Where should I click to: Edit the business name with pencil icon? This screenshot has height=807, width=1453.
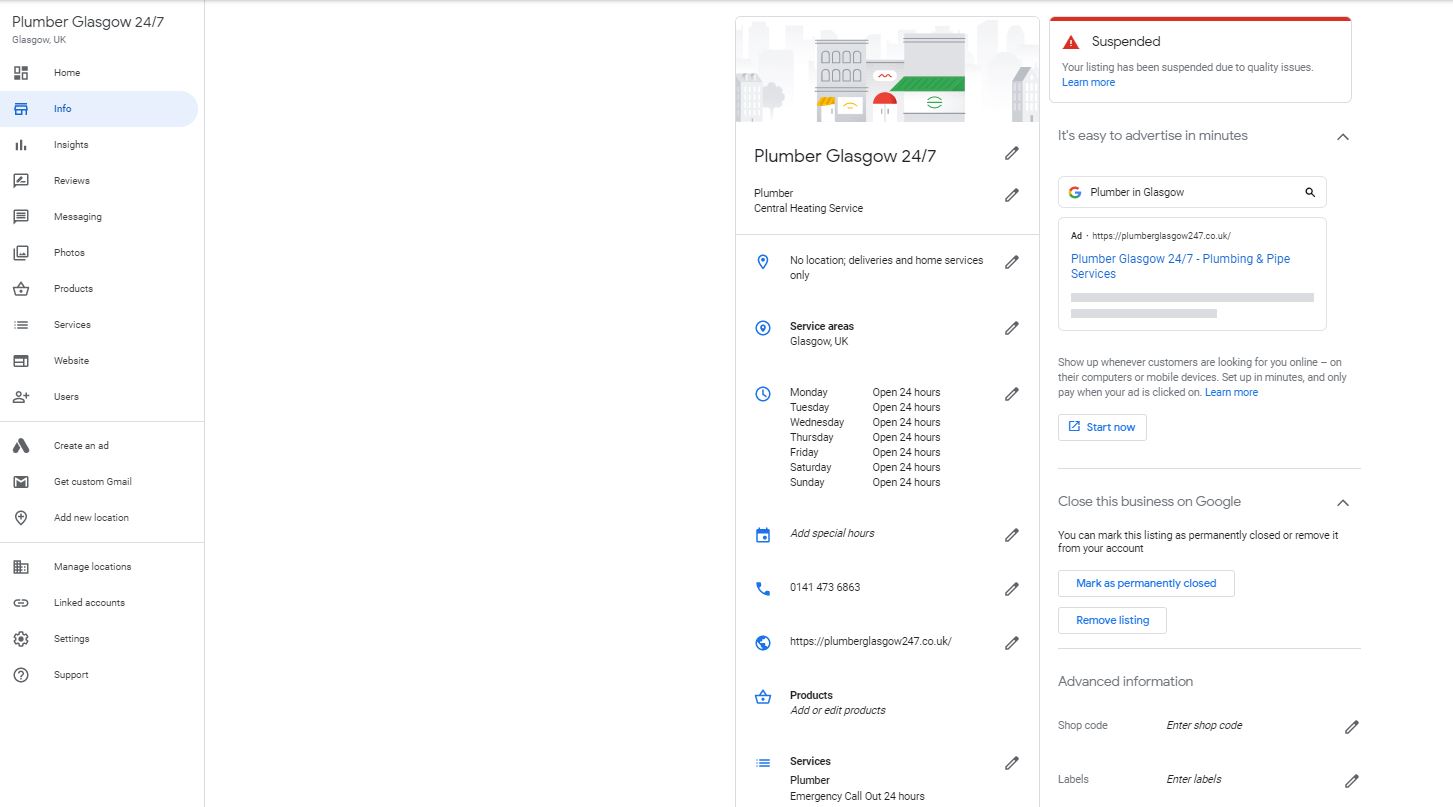1012,153
